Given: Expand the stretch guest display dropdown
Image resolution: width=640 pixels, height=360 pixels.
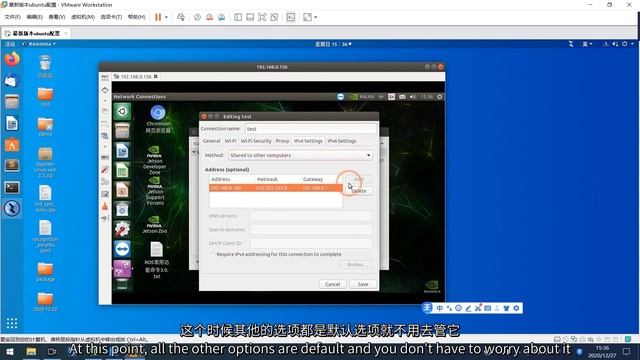Looking at the screenshot, I should pyautogui.click(x=316, y=17).
